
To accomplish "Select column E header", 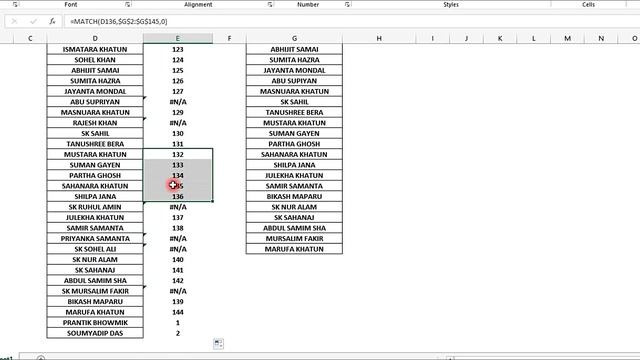I will coord(178,38).
